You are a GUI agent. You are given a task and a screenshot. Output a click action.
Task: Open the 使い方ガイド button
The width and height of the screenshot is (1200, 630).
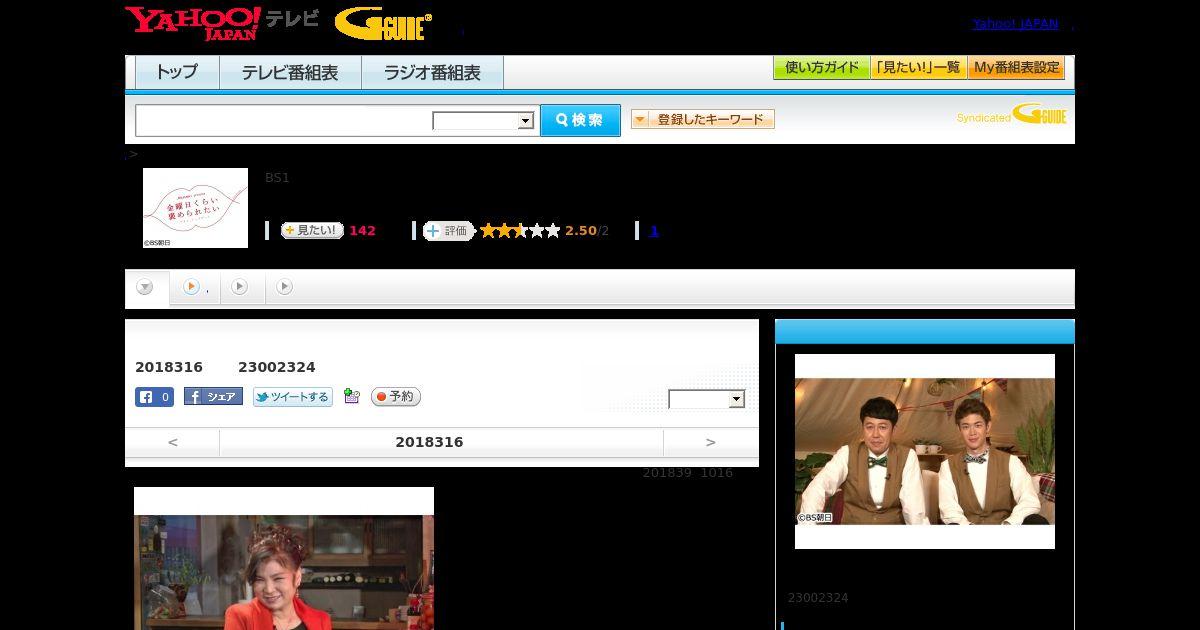coord(822,68)
